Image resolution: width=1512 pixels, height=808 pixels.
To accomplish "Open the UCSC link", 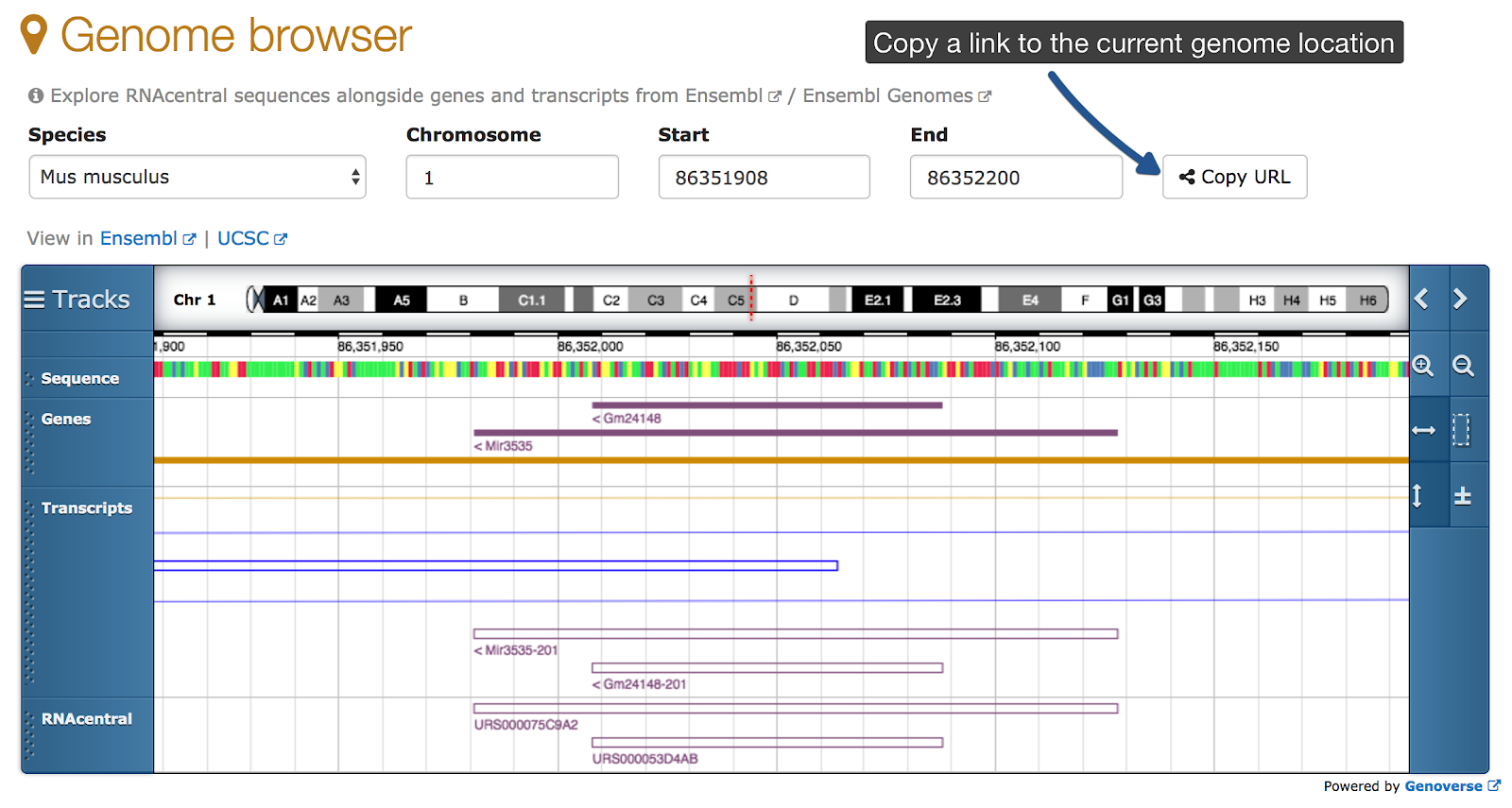I will point(252,238).
